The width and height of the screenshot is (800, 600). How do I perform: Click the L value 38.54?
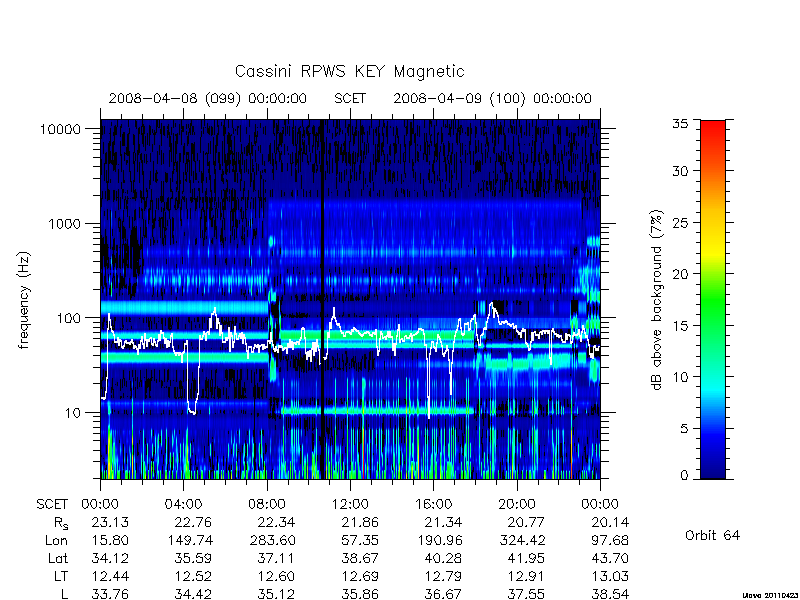tap(610, 594)
